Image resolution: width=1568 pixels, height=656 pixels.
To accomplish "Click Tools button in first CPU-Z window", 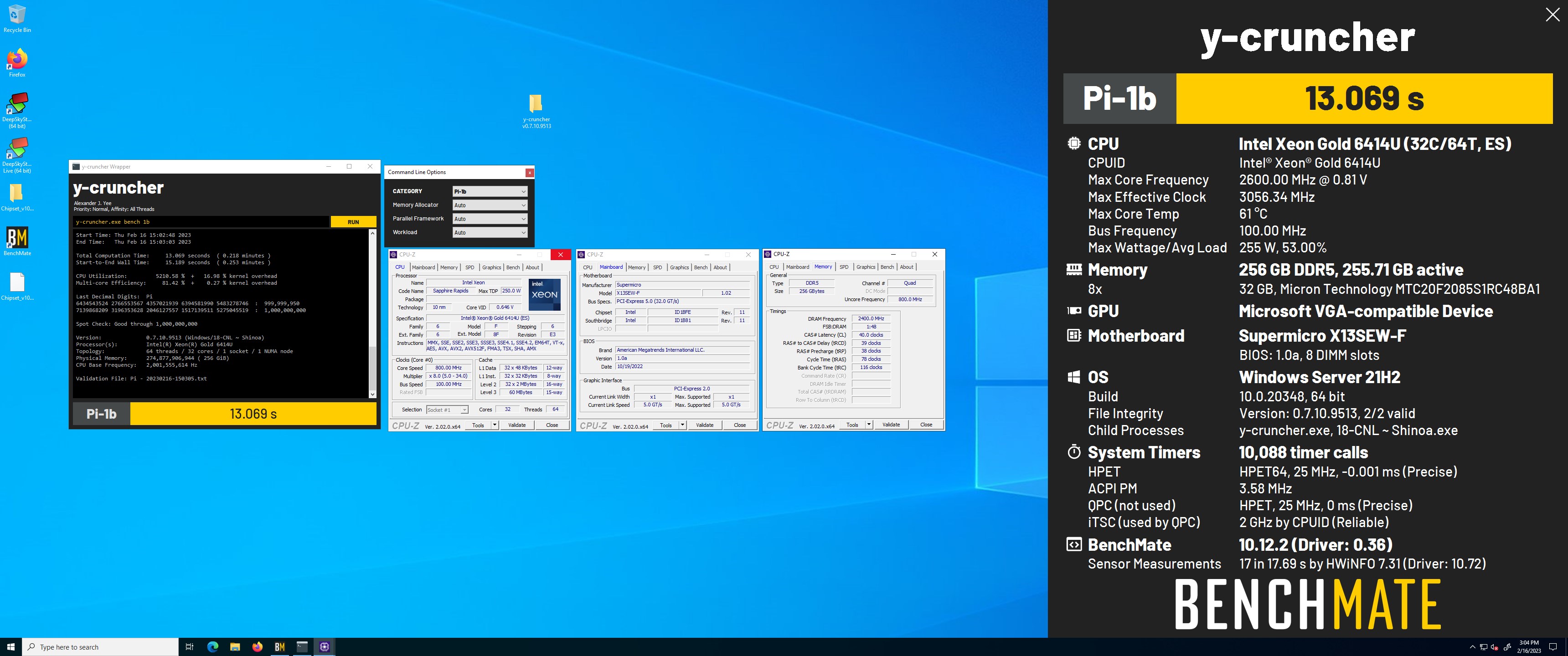I will pos(478,425).
